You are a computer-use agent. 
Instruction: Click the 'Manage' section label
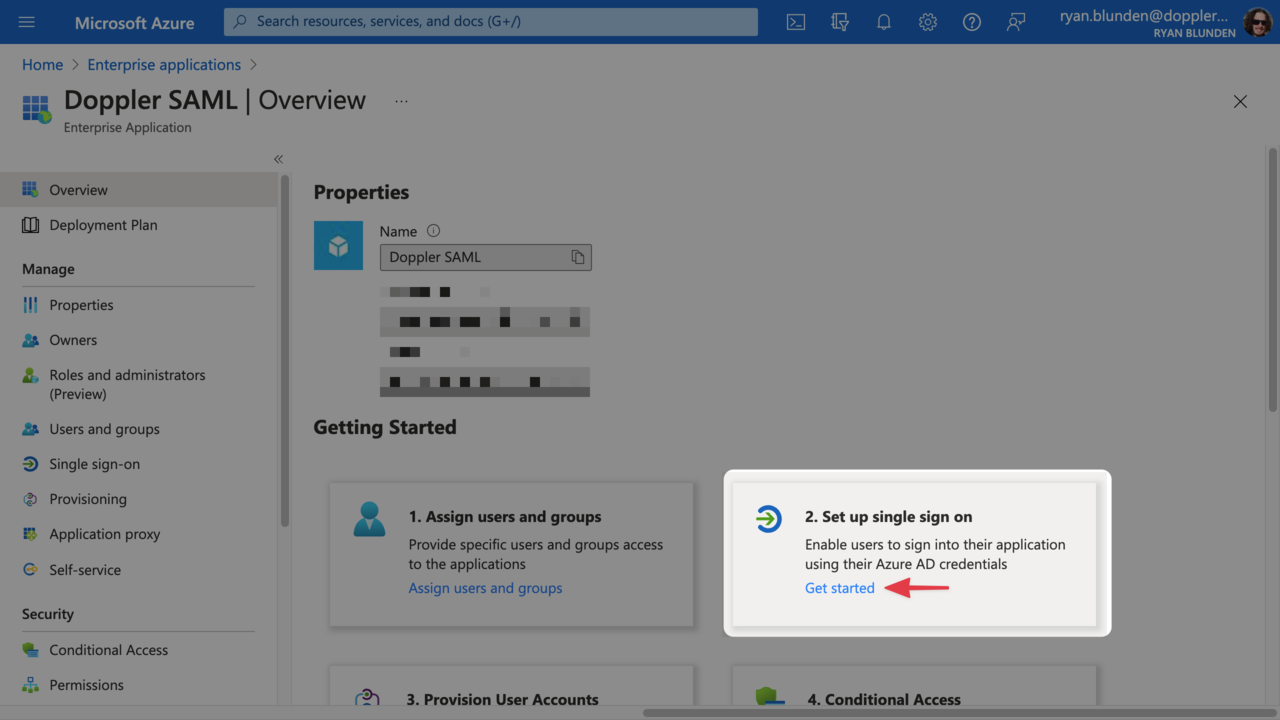tap(48, 269)
